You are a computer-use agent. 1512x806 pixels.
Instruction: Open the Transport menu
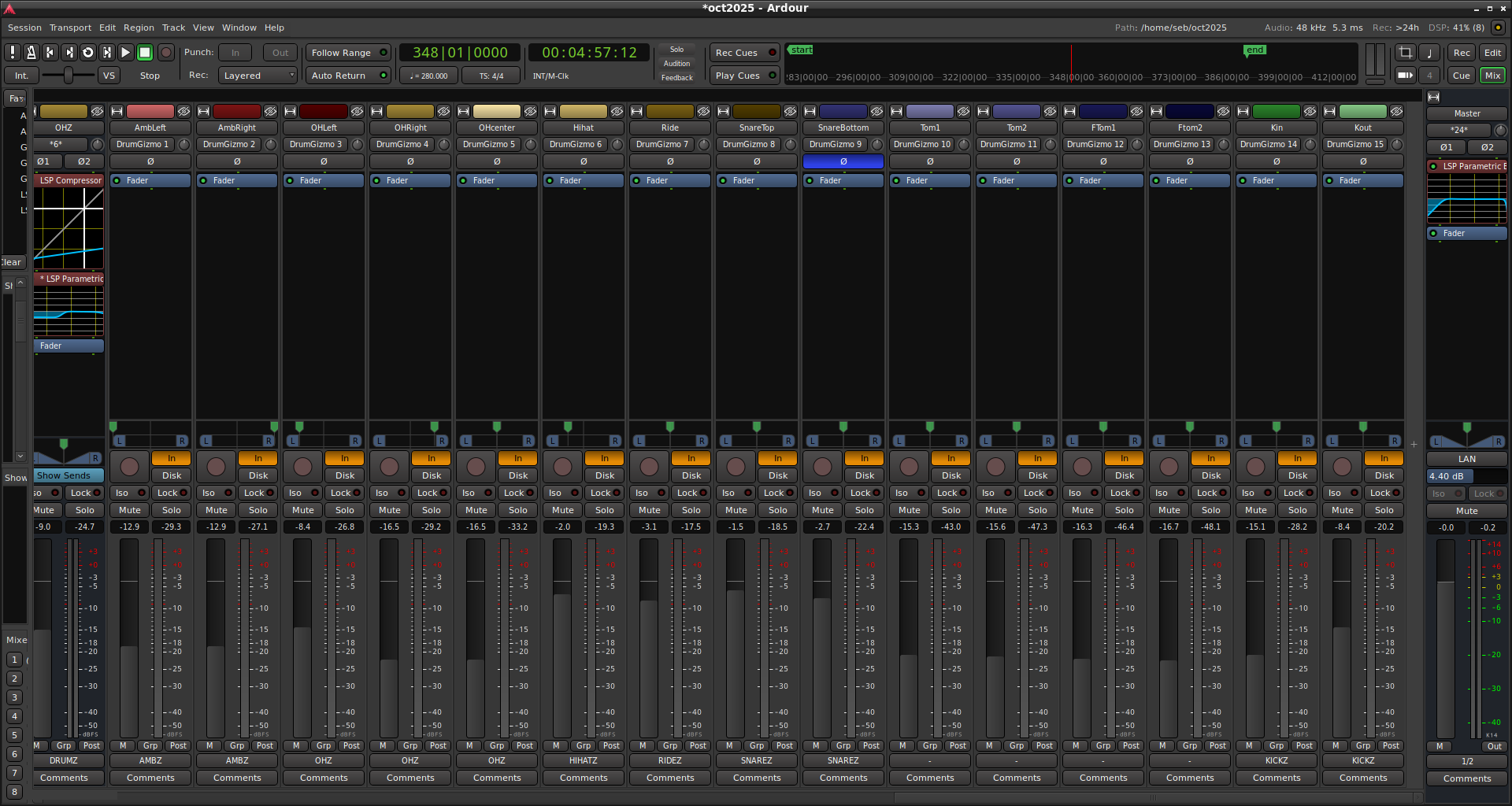[x=70, y=28]
